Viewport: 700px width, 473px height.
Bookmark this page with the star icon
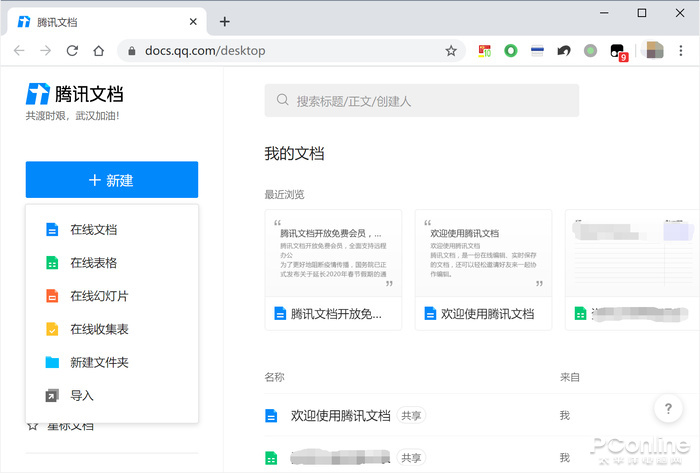tap(451, 51)
